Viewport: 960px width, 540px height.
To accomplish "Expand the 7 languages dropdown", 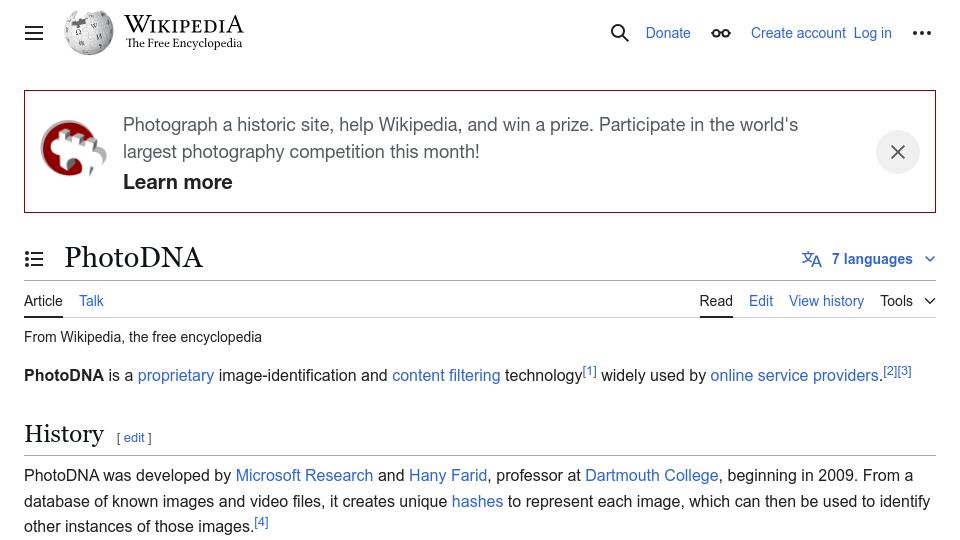I will pyautogui.click(x=868, y=259).
